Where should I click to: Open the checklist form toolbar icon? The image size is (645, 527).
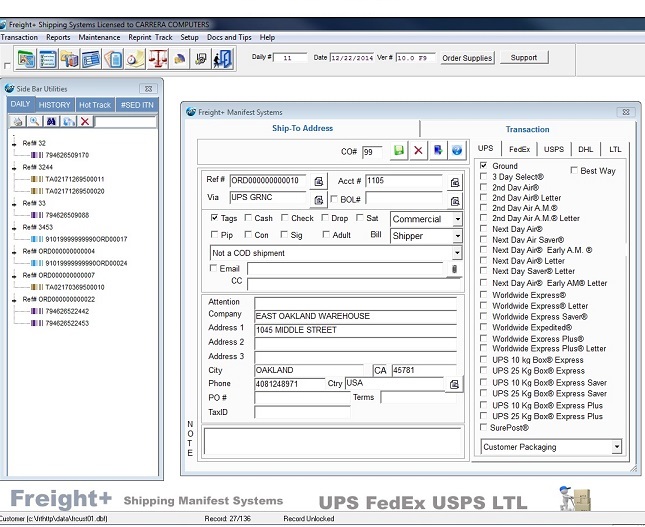coord(48,59)
